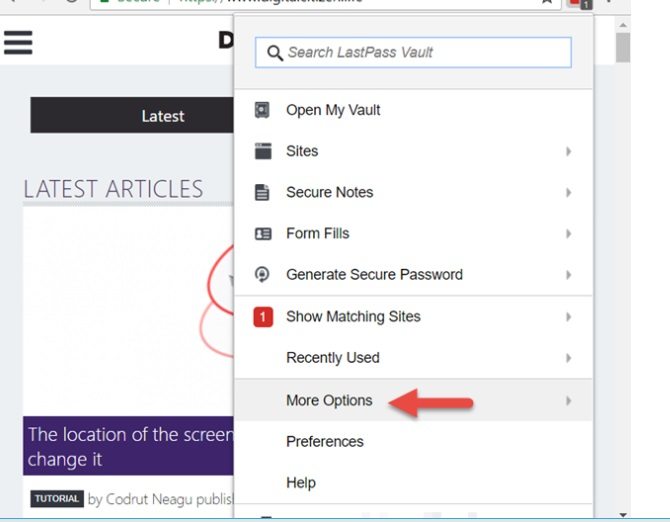Click the article thumbnail image
Viewport: 670px width, 522px height.
(128, 312)
